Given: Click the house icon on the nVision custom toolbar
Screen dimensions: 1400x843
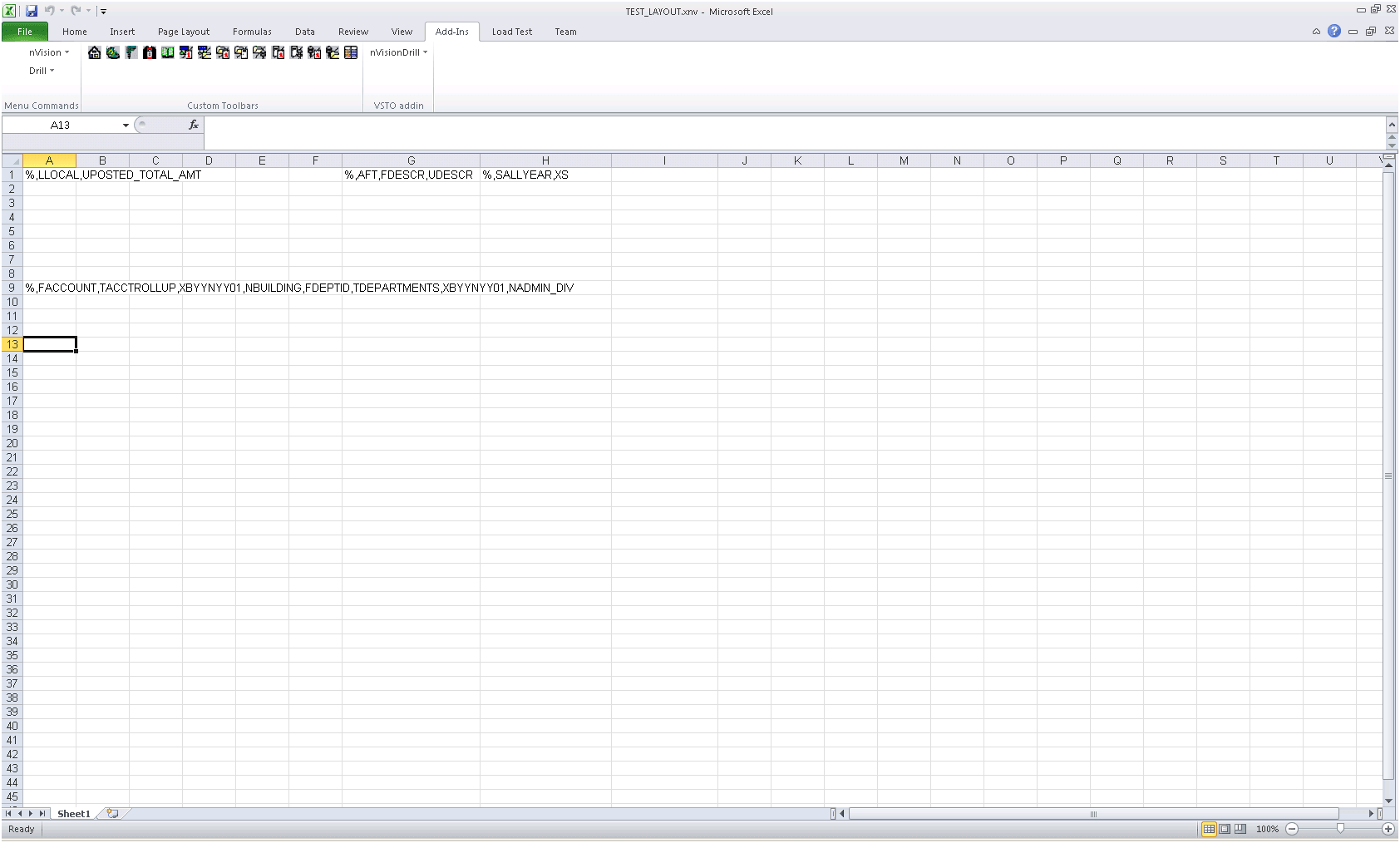Looking at the screenshot, I should 93,52.
